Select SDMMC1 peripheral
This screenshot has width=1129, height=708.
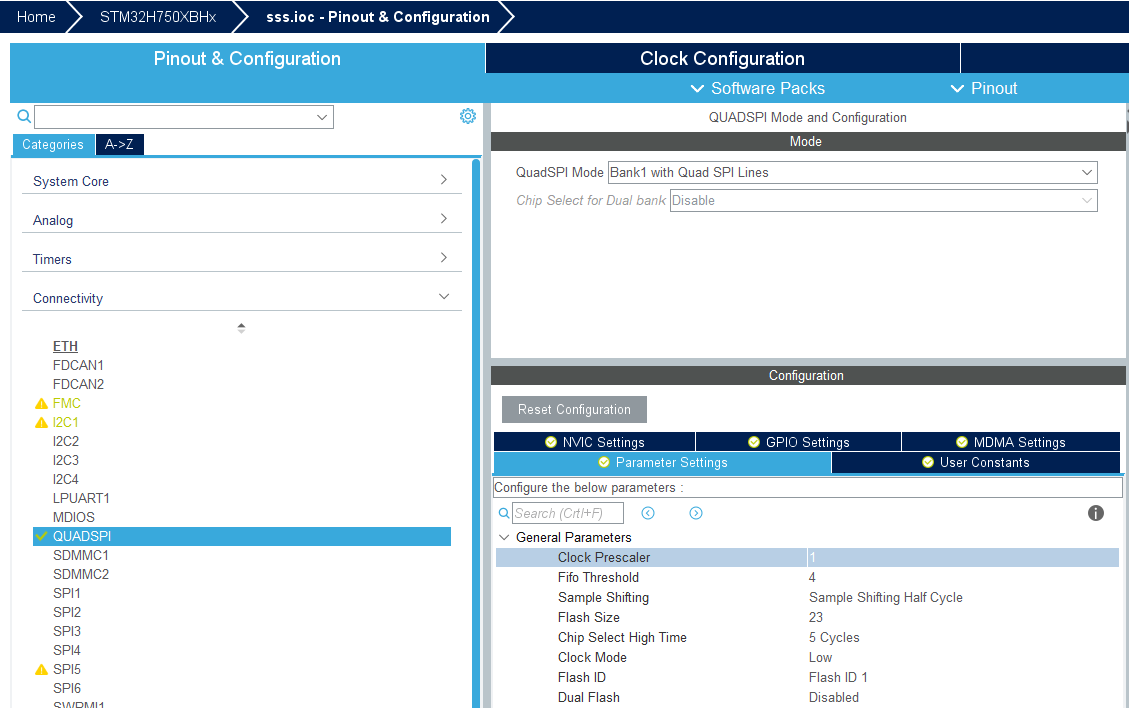pos(81,555)
